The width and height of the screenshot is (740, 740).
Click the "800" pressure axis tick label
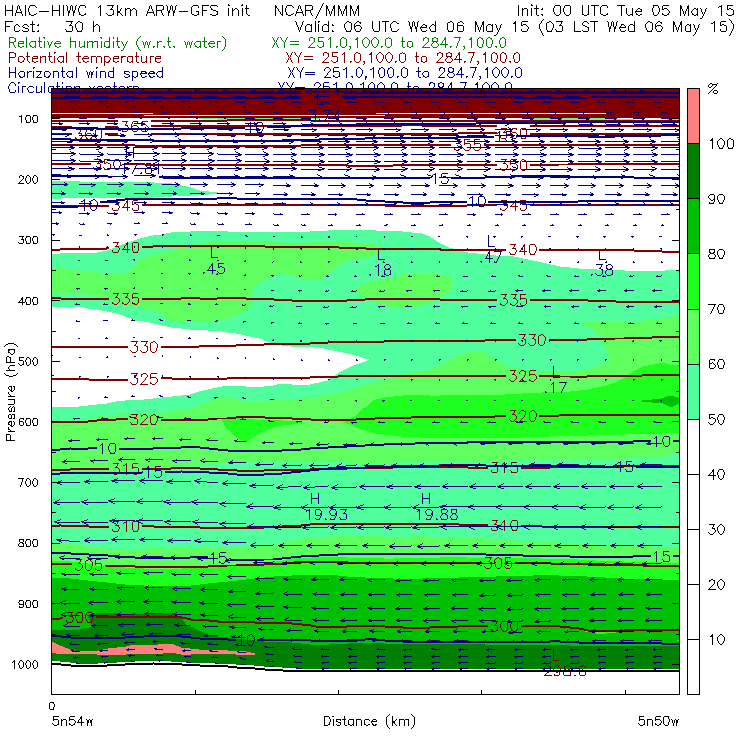[x=28, y=543]
